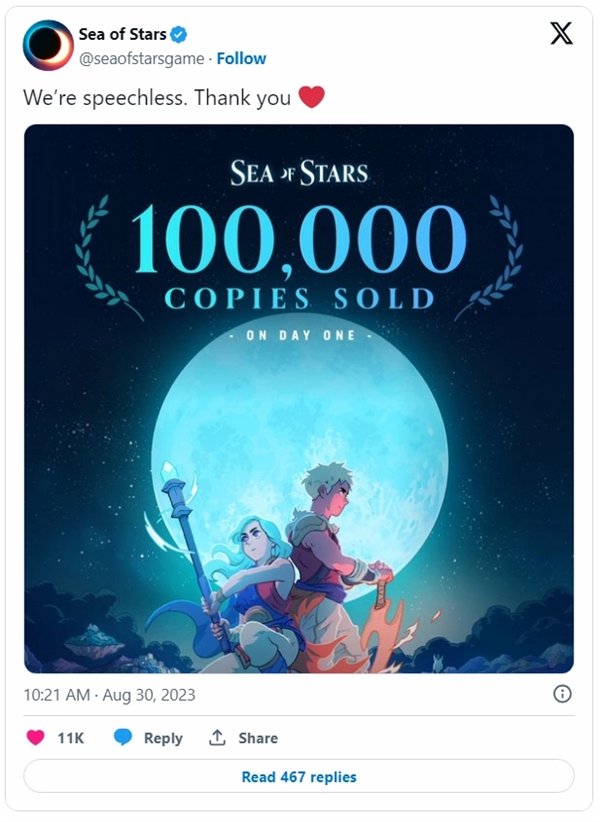Like the tweet with the pink heart
Screen dimensions: 600x822
35,738
